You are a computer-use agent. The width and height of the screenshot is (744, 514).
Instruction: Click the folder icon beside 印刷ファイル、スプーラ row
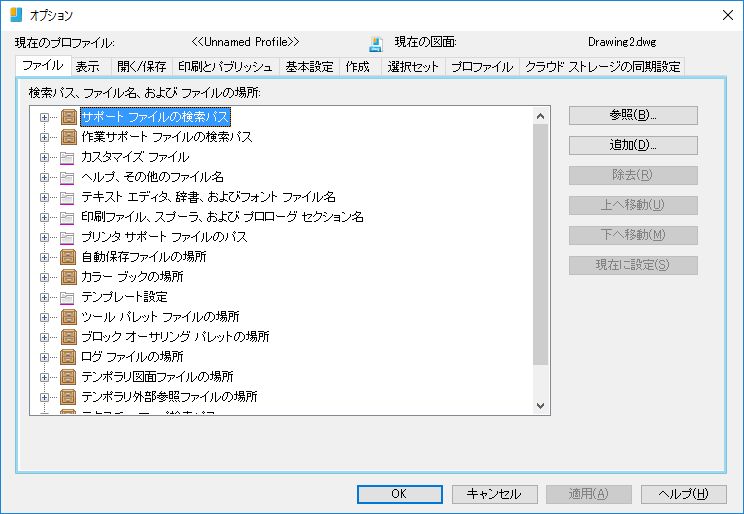67,217
